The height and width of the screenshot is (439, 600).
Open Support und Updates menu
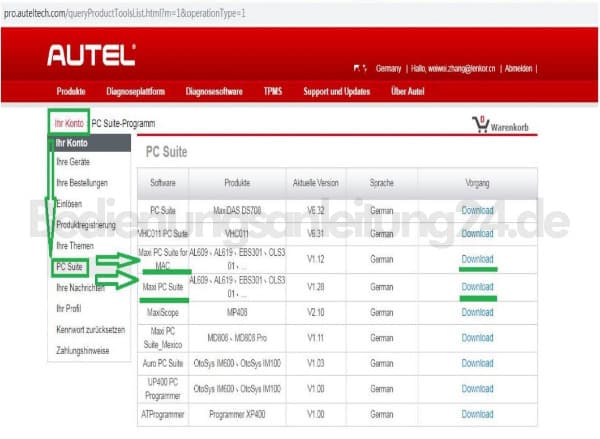click(337, 91)
